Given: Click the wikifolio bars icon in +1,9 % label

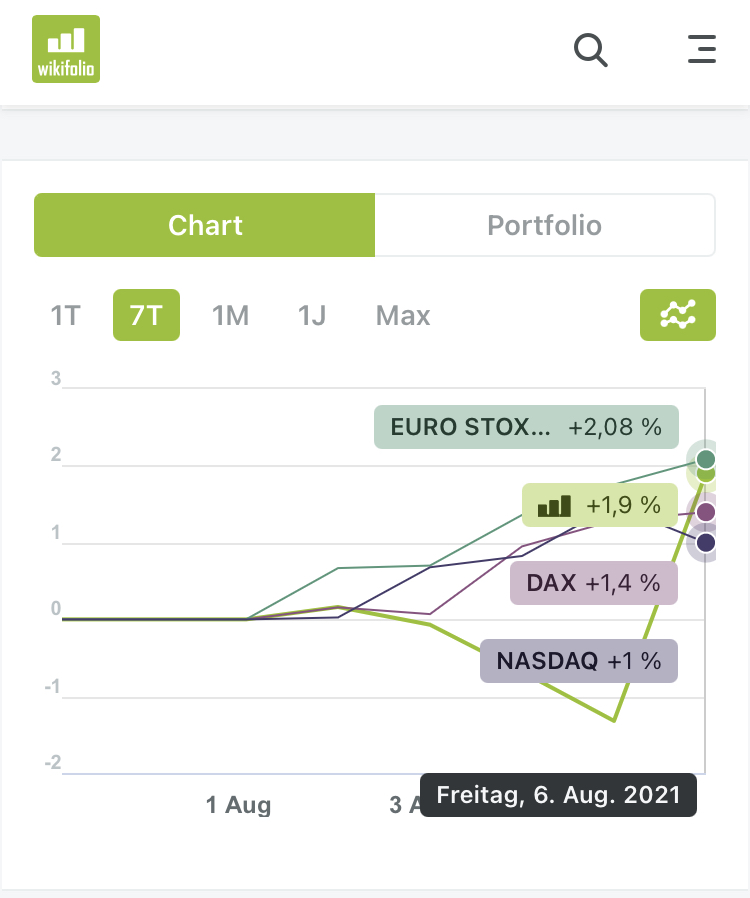Looking at the screenshot, I should pyautogui.click(x=554, y=506).
